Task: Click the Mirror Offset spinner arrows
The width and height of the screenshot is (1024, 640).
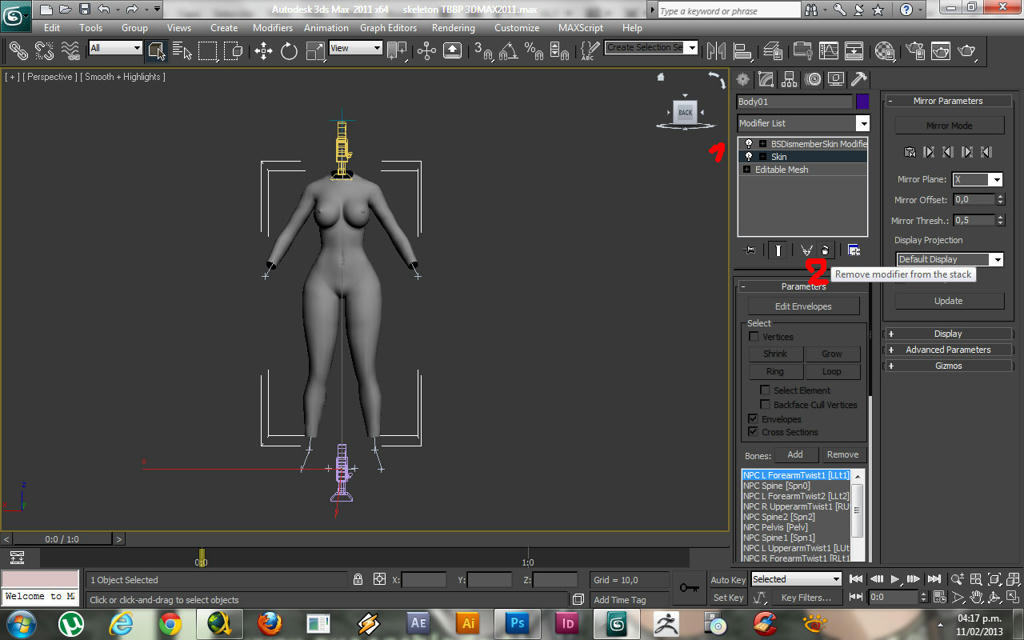Action: [1000, 199]
